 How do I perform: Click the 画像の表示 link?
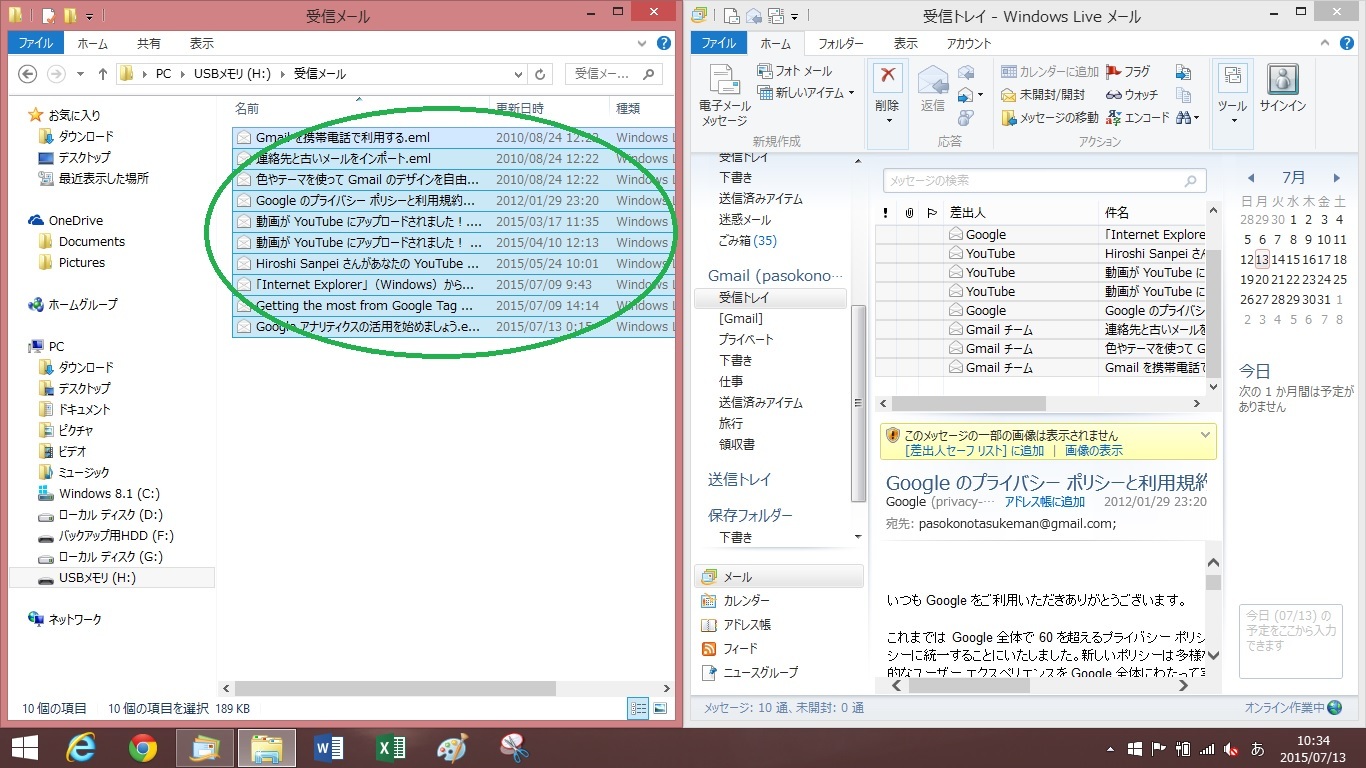1093,451
